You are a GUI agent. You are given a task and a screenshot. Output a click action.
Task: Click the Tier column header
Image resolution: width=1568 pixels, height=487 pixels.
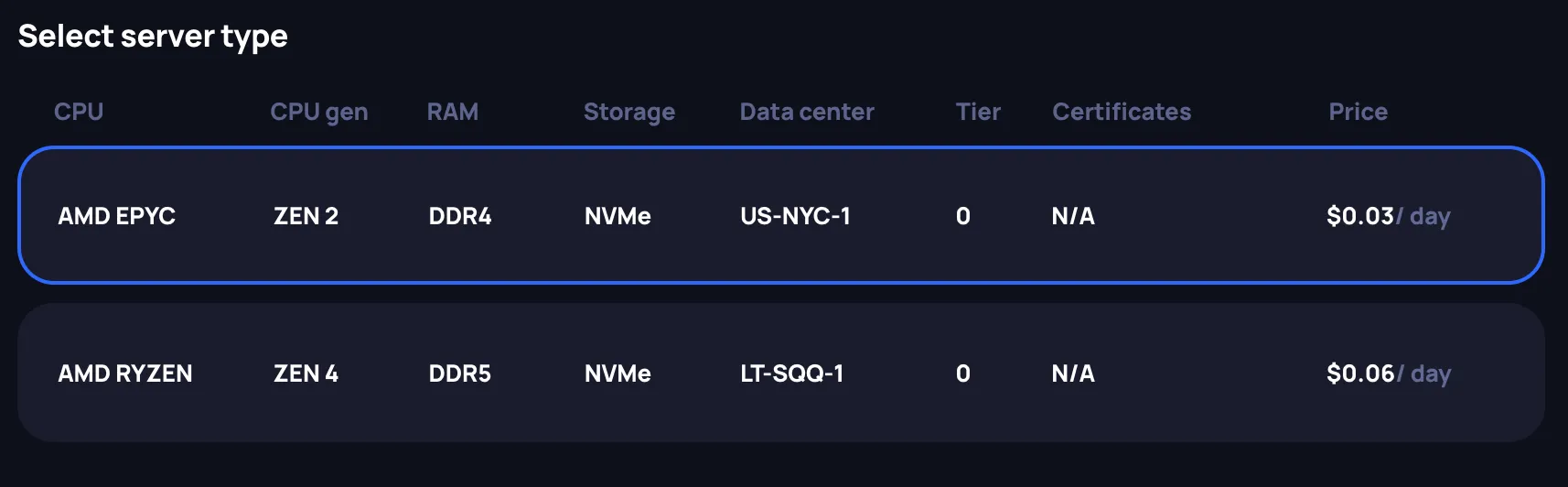coord(978,112)
